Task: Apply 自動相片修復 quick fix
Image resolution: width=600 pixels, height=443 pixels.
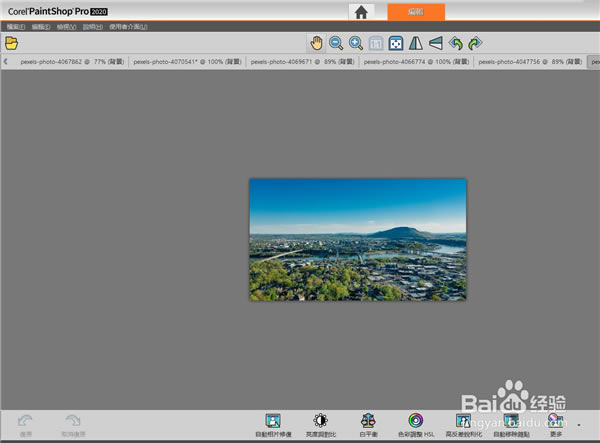Action: 272,422
